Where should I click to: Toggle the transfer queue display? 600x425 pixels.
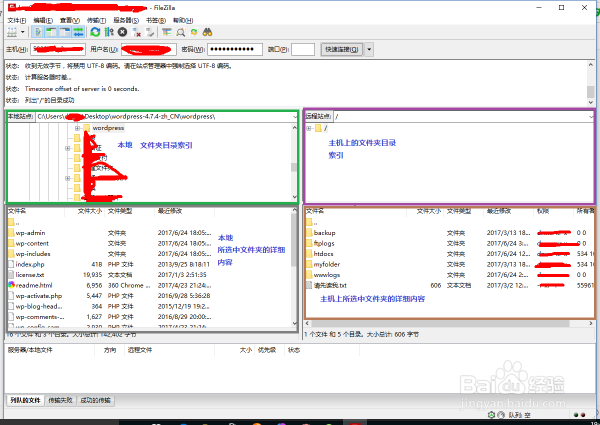[x=78, y=32]
